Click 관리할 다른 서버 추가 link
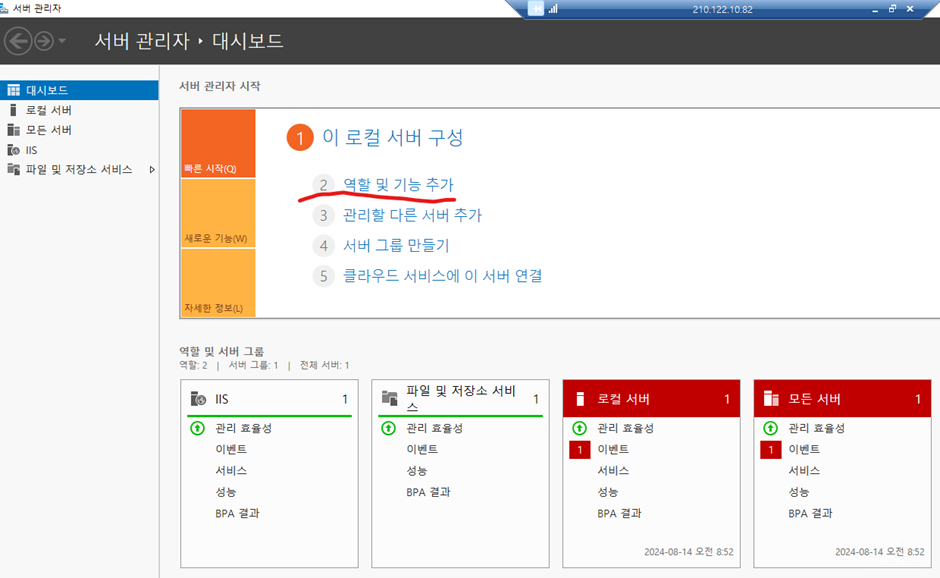 pos(412,215)
